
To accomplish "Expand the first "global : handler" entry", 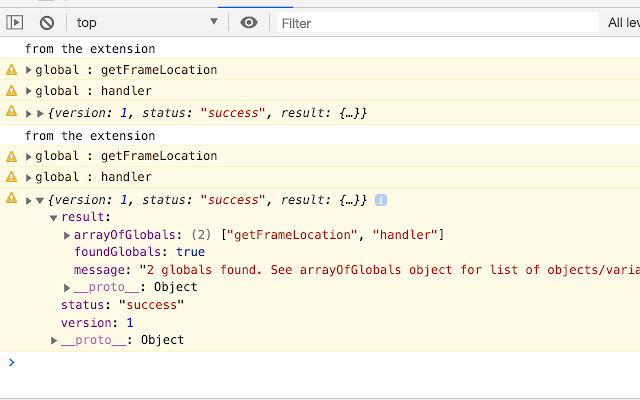I will [29, 92].
